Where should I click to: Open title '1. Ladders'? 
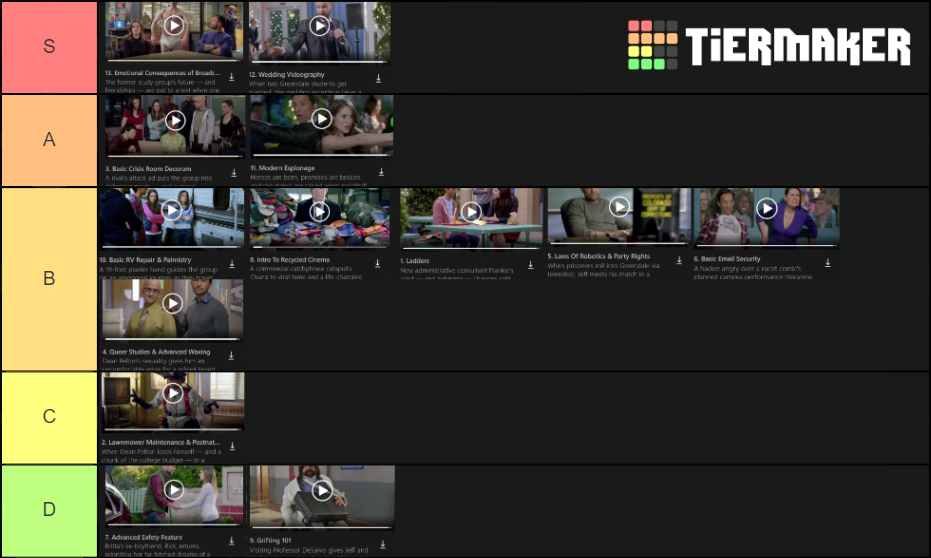tap(415, 261)
